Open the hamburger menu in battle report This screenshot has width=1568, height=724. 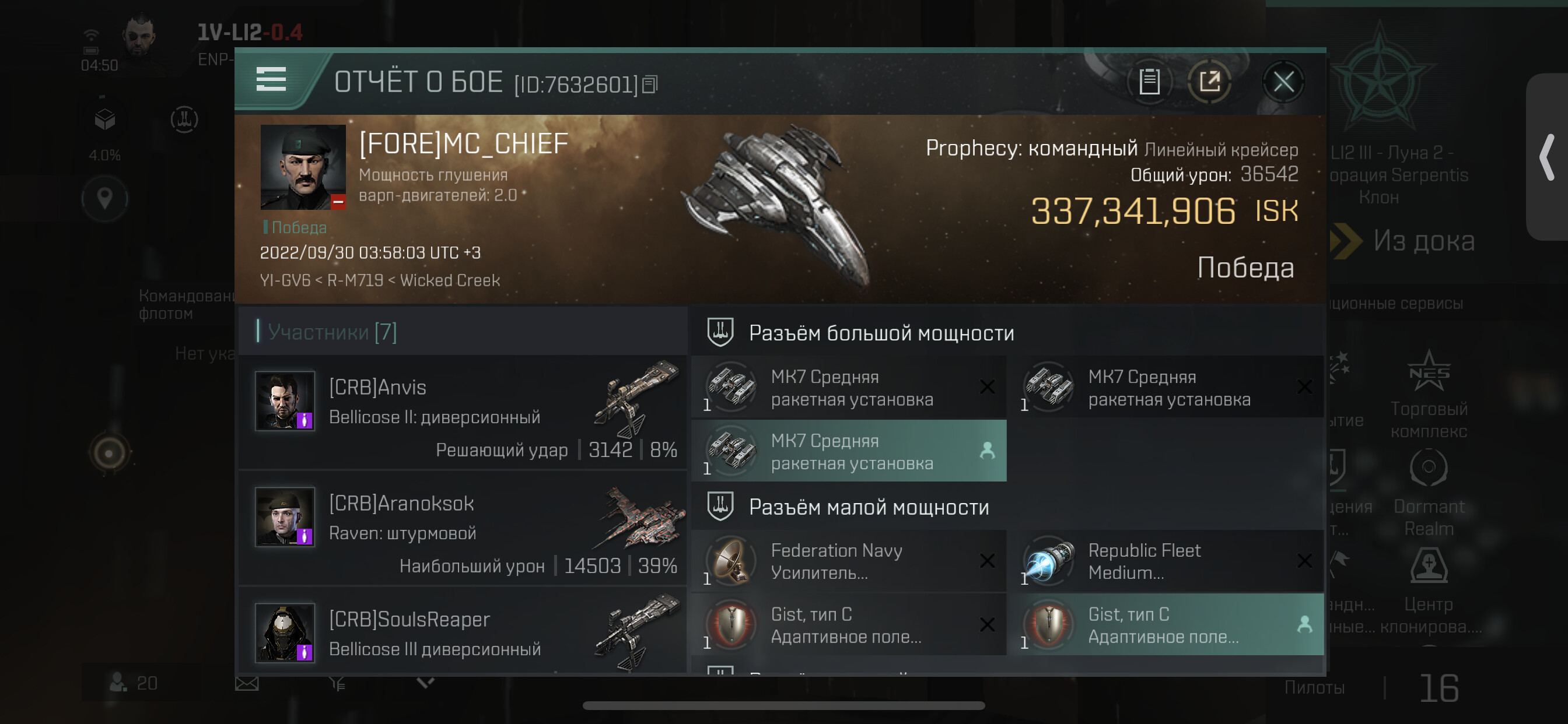click(271, 80)
